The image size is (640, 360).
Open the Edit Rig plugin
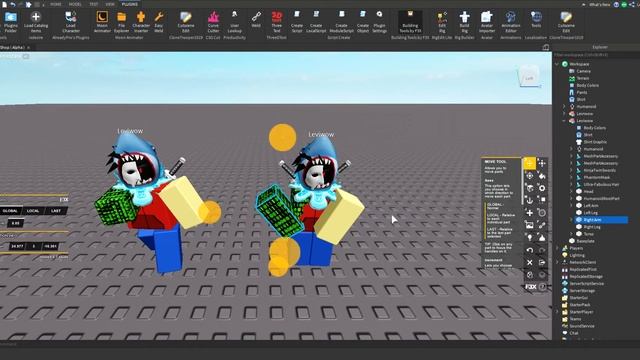tap(442, 22)
